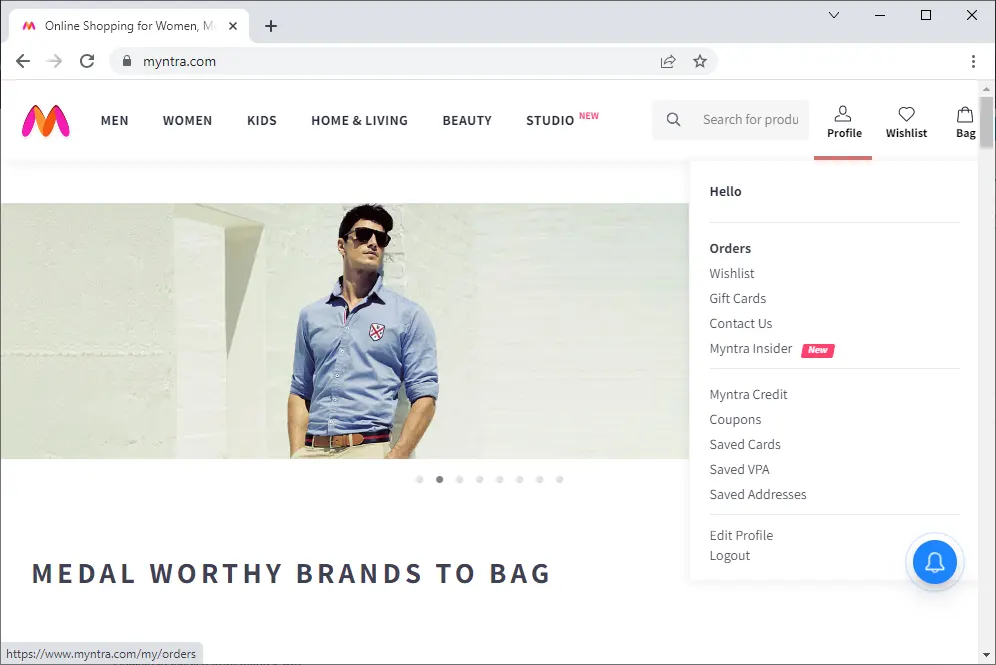This screenshot has width=996, height=665.
Task: Open Saved Addresses in the profile dropdown
Action: pos(758,495)
